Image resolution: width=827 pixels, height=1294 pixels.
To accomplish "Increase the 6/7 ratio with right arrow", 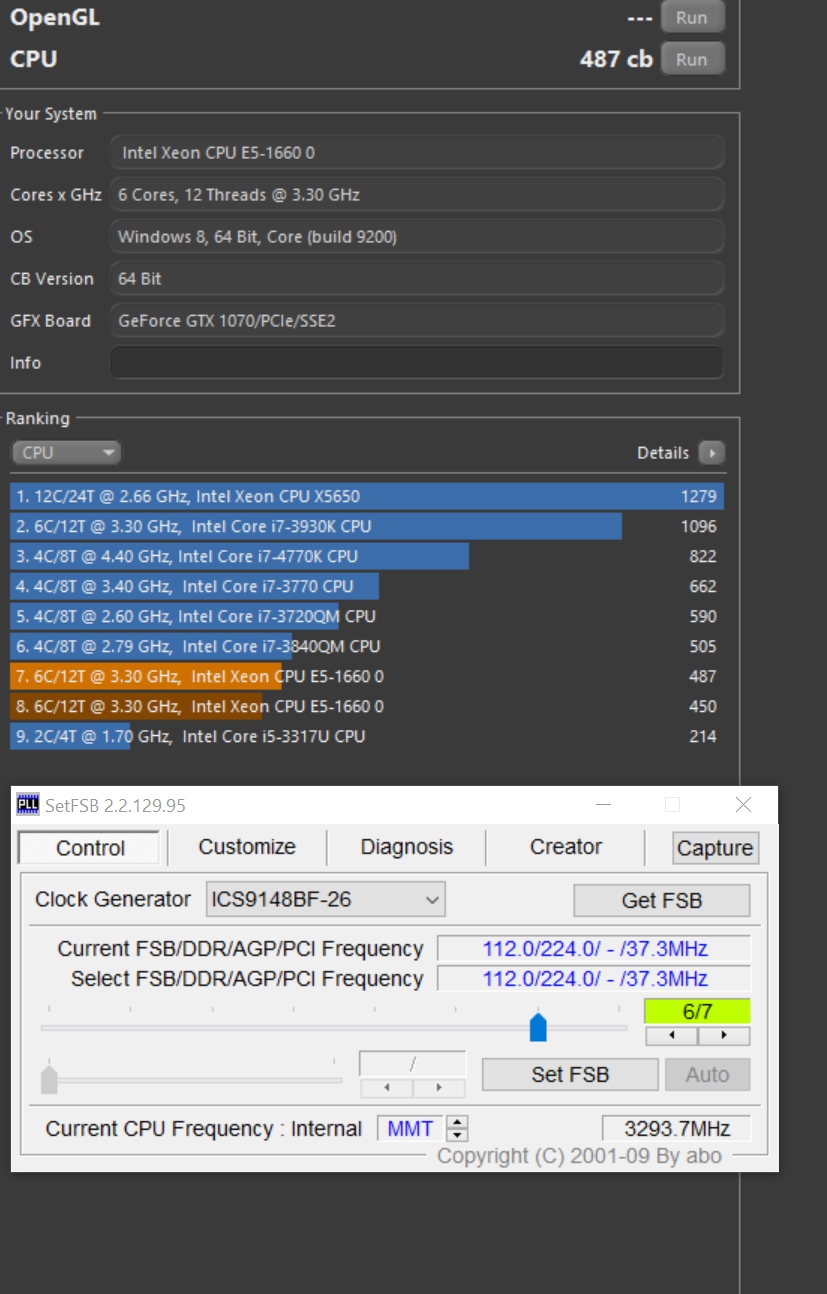I will (723, 1036).
